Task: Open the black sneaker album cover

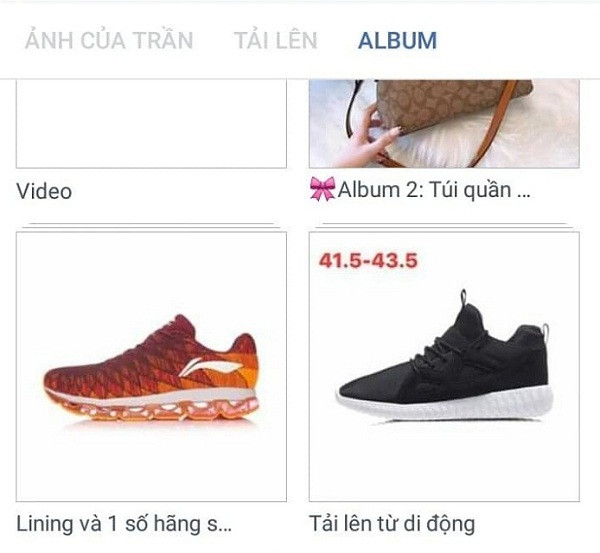Action: [444, 367]
